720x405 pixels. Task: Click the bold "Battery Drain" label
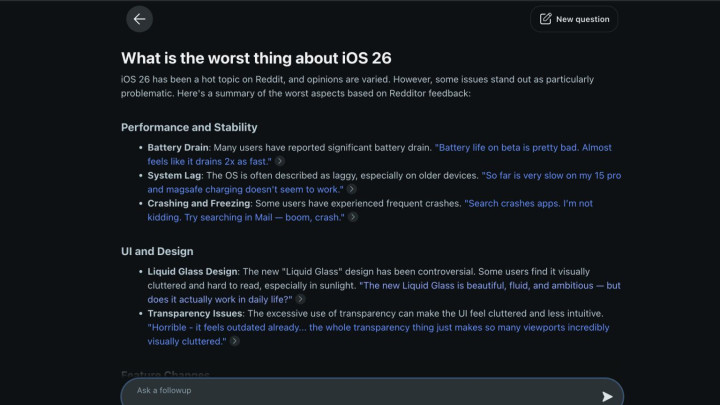click(178, 148)
